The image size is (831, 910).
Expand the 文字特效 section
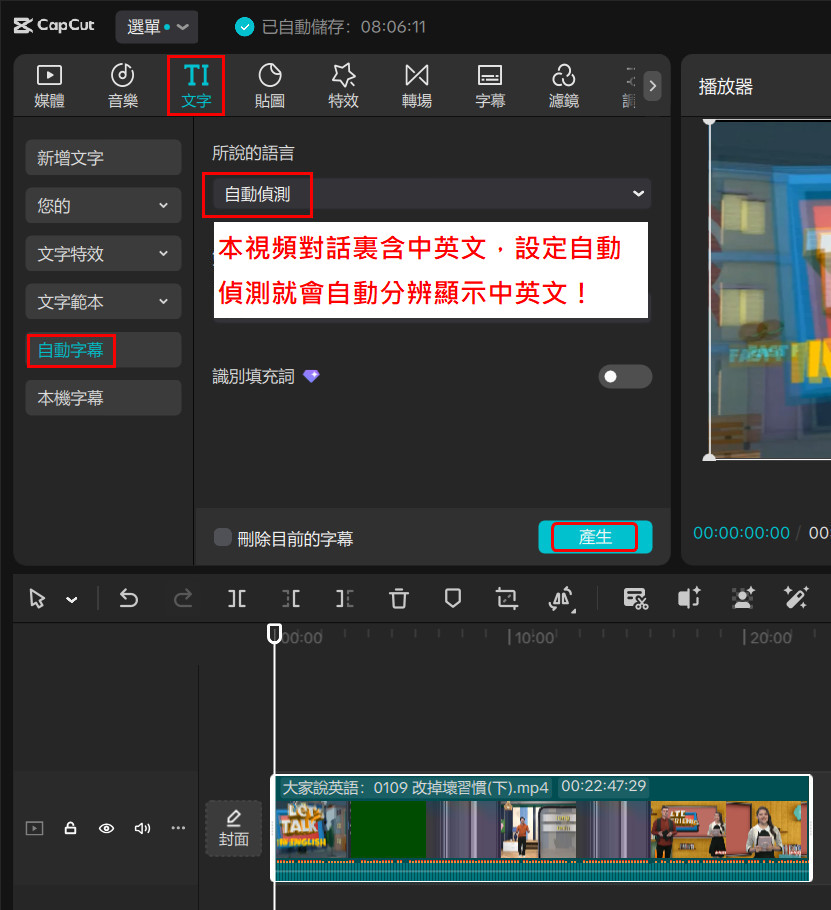[103, 254]
